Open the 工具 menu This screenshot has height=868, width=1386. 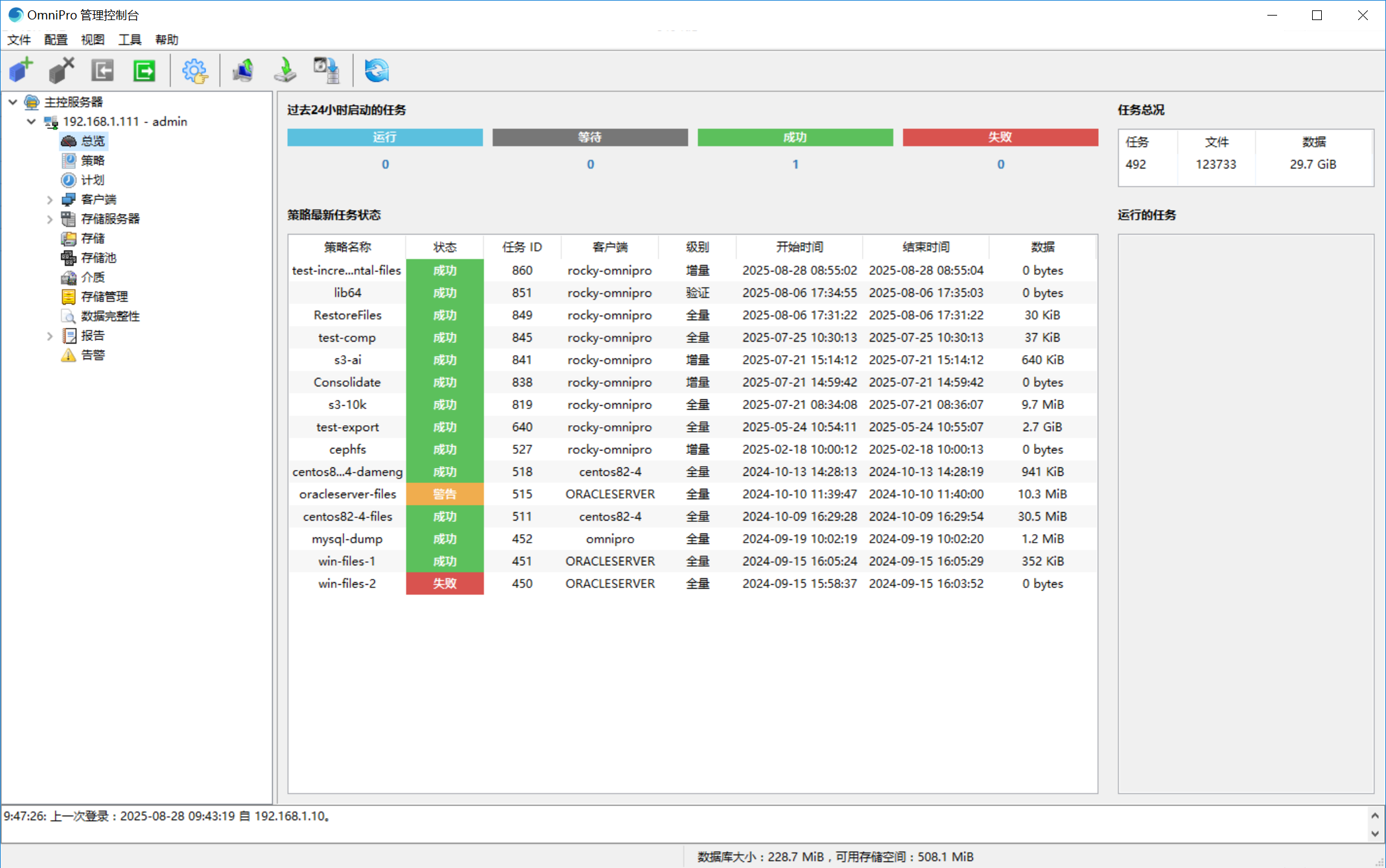tap(130, 40)
